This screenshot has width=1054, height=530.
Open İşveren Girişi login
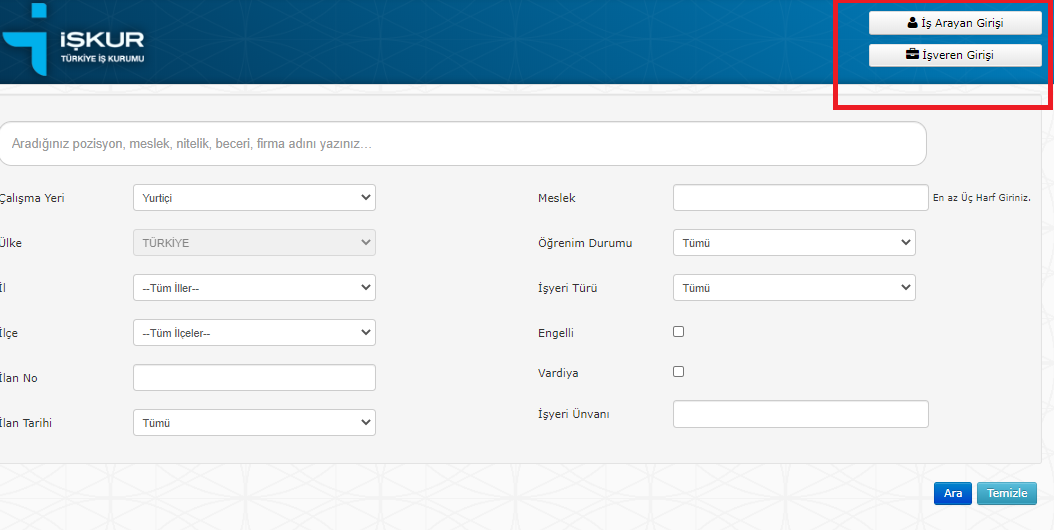point(955,55)
